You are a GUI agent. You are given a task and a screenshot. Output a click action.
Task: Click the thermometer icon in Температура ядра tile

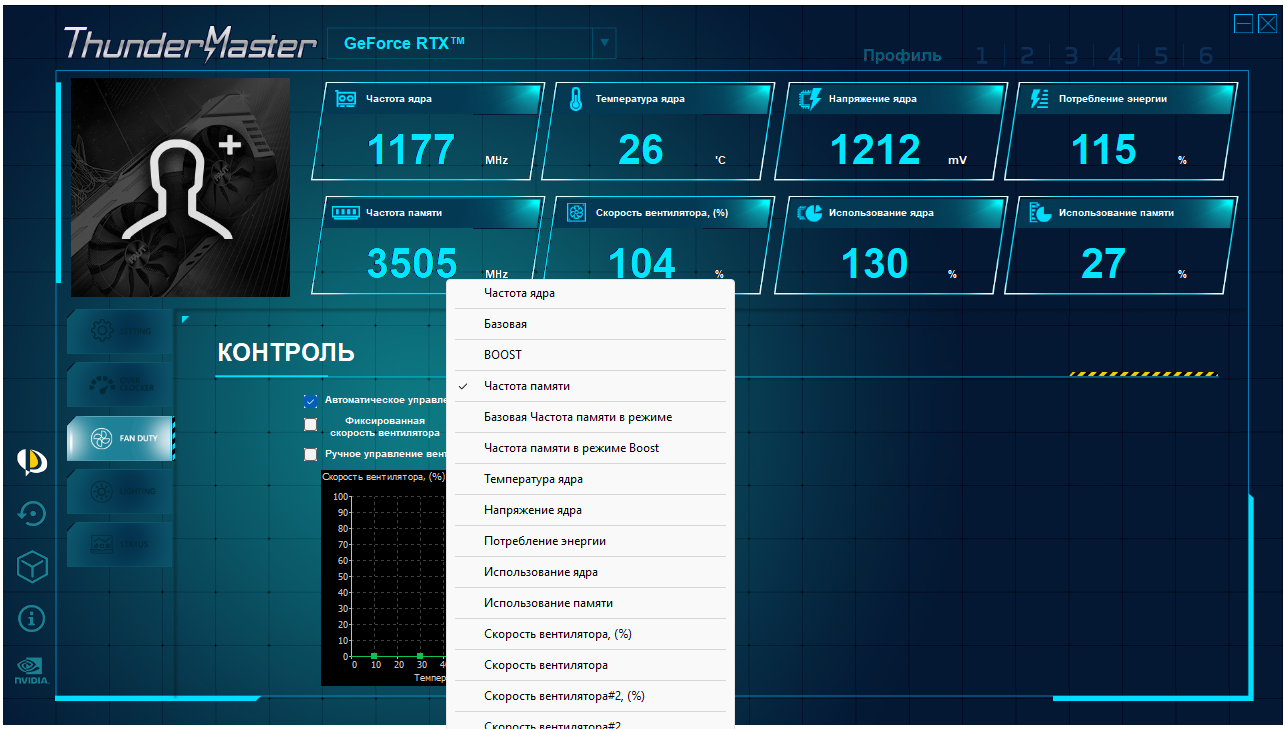coord(575,99)
